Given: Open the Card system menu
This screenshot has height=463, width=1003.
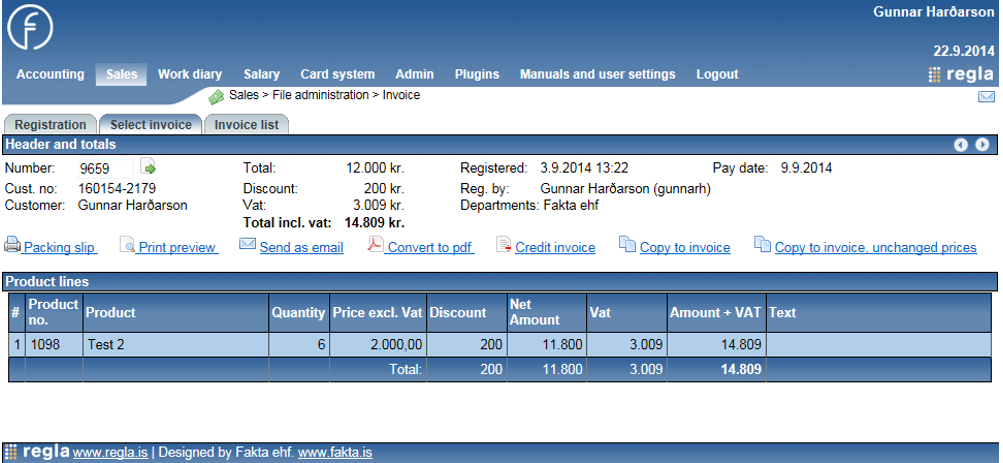Looking at the screenshot, I should click(x=337, y=74).
